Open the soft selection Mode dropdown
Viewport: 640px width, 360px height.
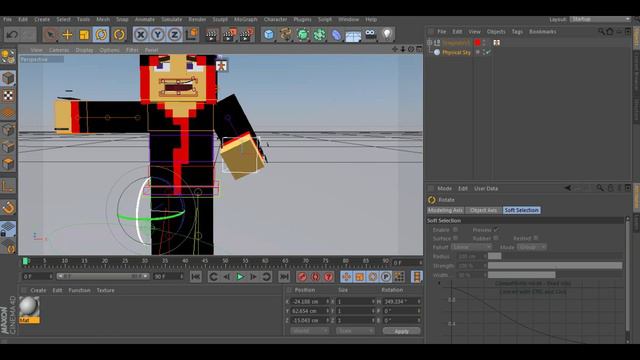(x=531, y=247)
